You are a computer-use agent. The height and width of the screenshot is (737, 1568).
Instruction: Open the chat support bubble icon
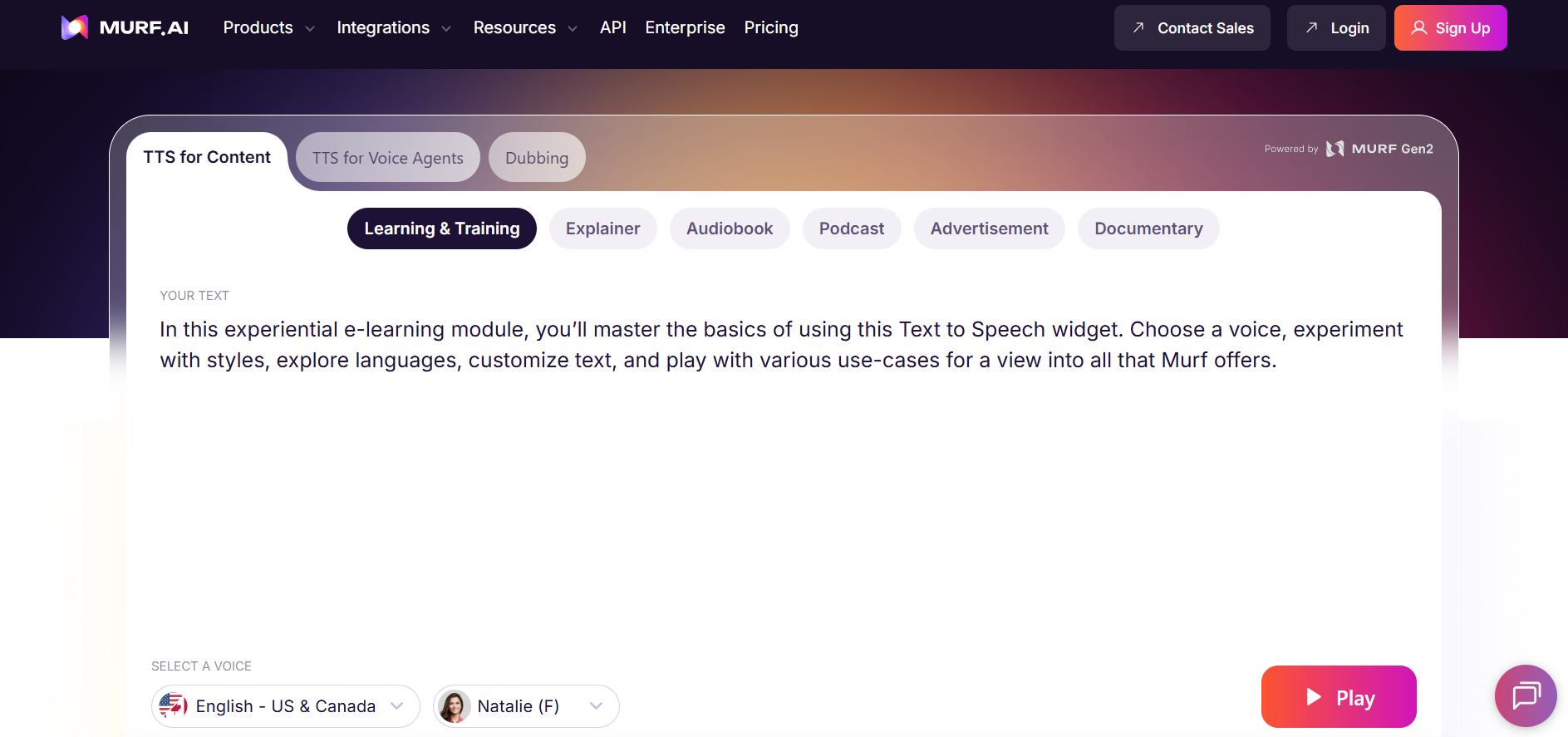pos(1526,695)
